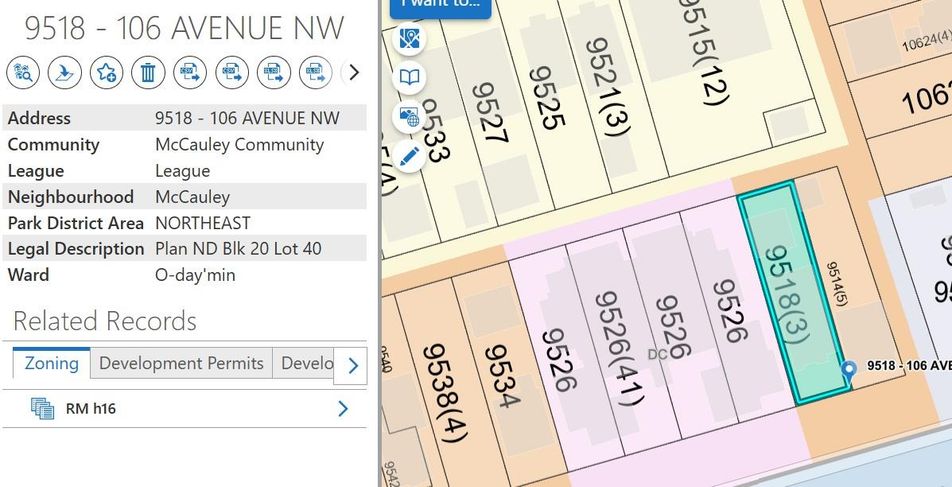Open the map location marker tool
The height and width of the screenshot is (487, 952).
coord(409,38)
